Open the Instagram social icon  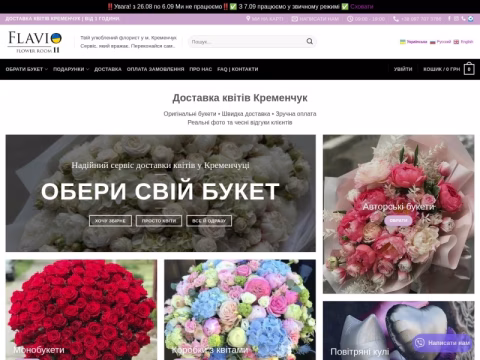tap(456, 19)
